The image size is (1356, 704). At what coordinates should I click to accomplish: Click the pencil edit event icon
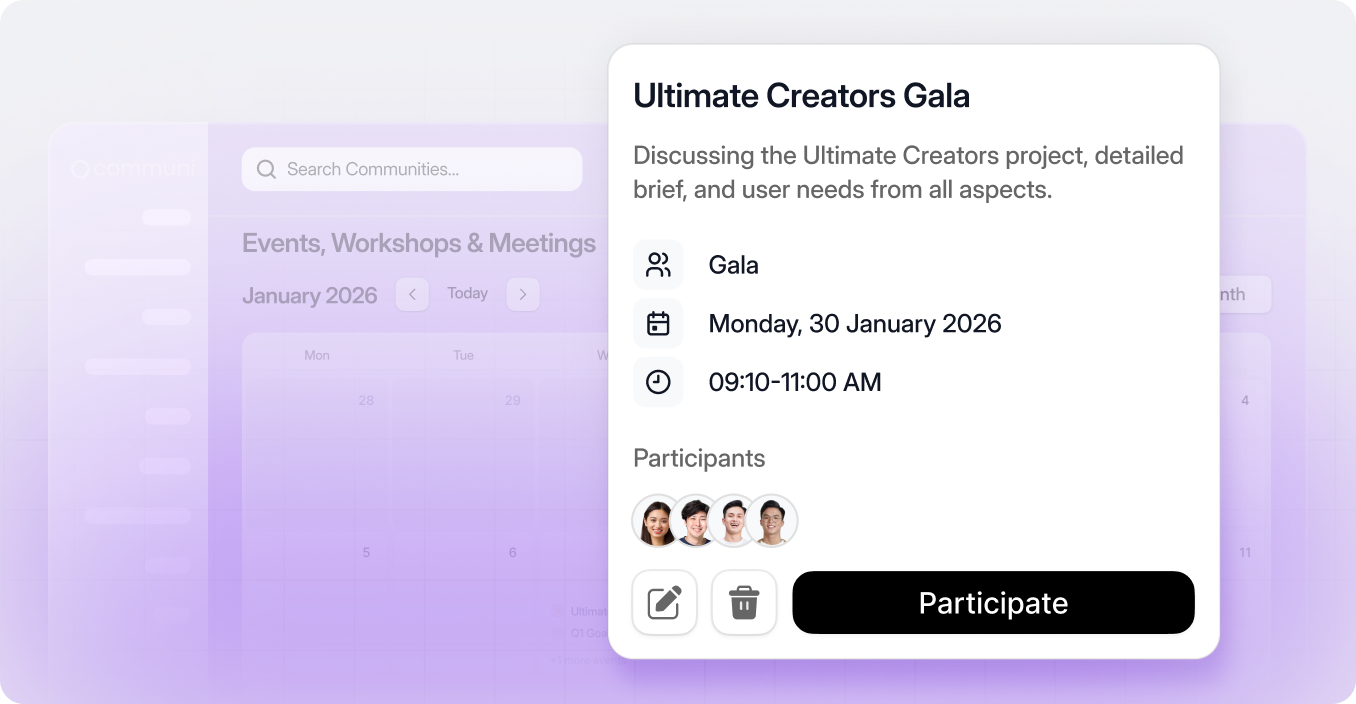pyautogui.click(x=664, y=603)
